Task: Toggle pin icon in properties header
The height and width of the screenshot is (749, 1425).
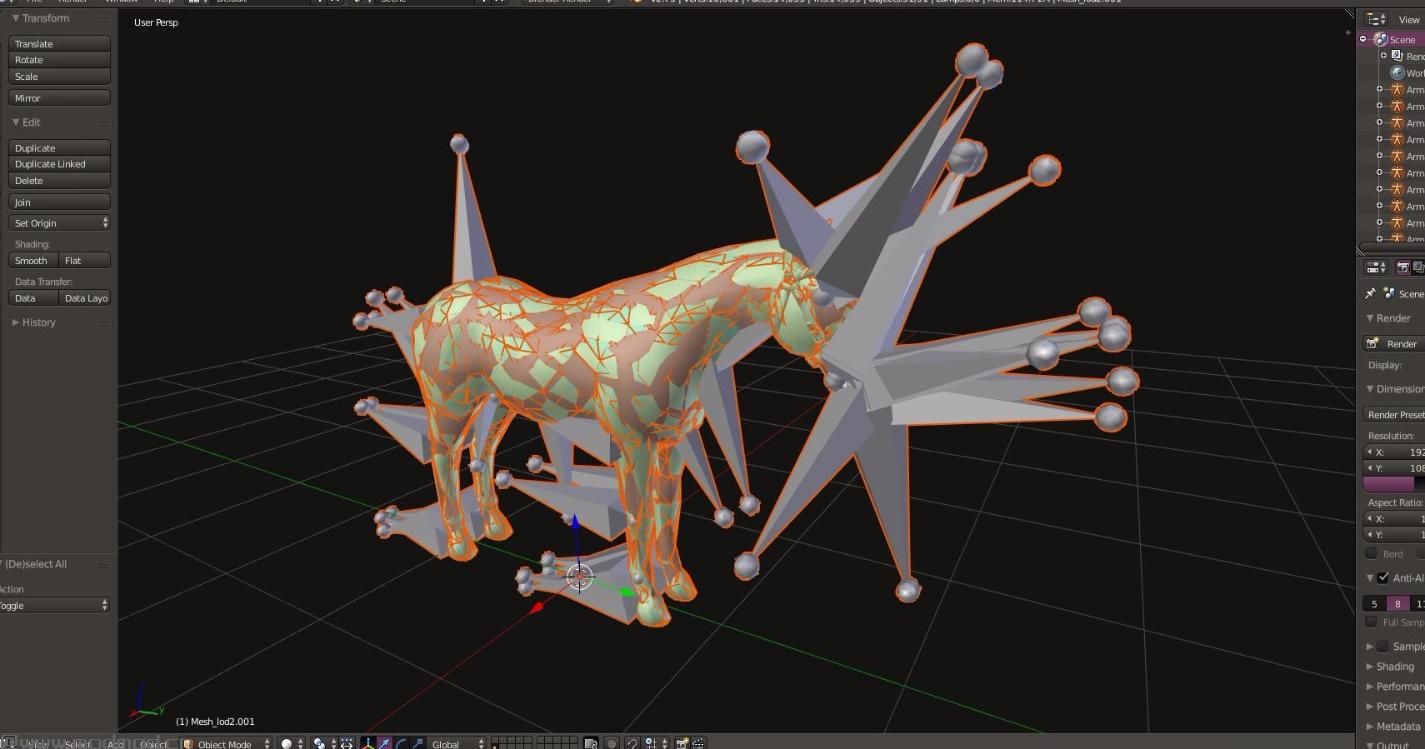Action: (1370, 293)
